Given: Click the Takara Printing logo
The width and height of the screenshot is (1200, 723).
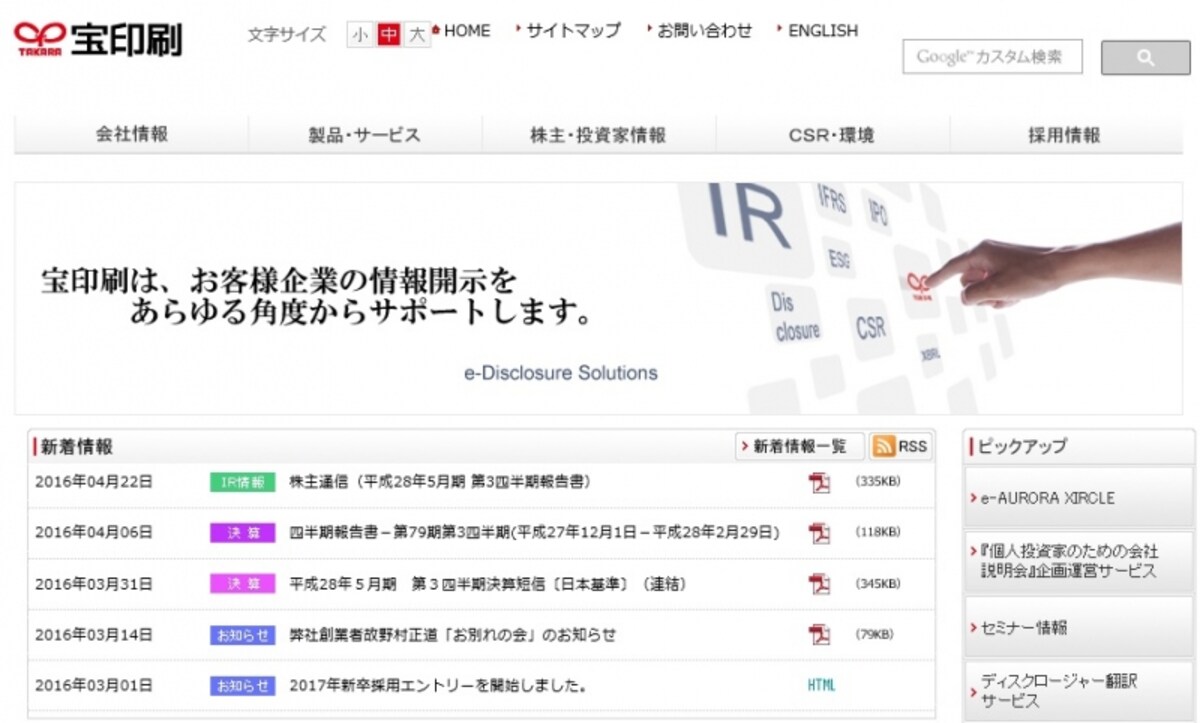Looking at the screenshot, I should point(98,39).
